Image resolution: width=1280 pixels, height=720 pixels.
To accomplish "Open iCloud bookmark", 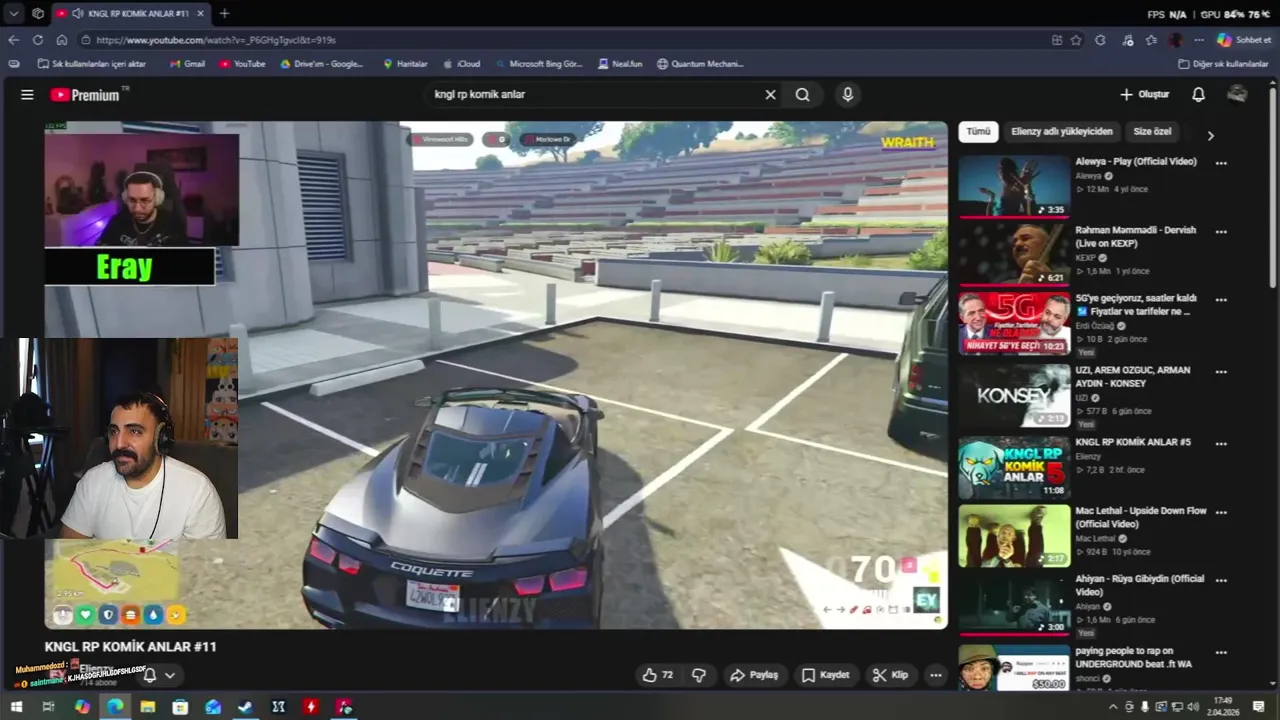I will pyautogui.click(x=461, y=64).
